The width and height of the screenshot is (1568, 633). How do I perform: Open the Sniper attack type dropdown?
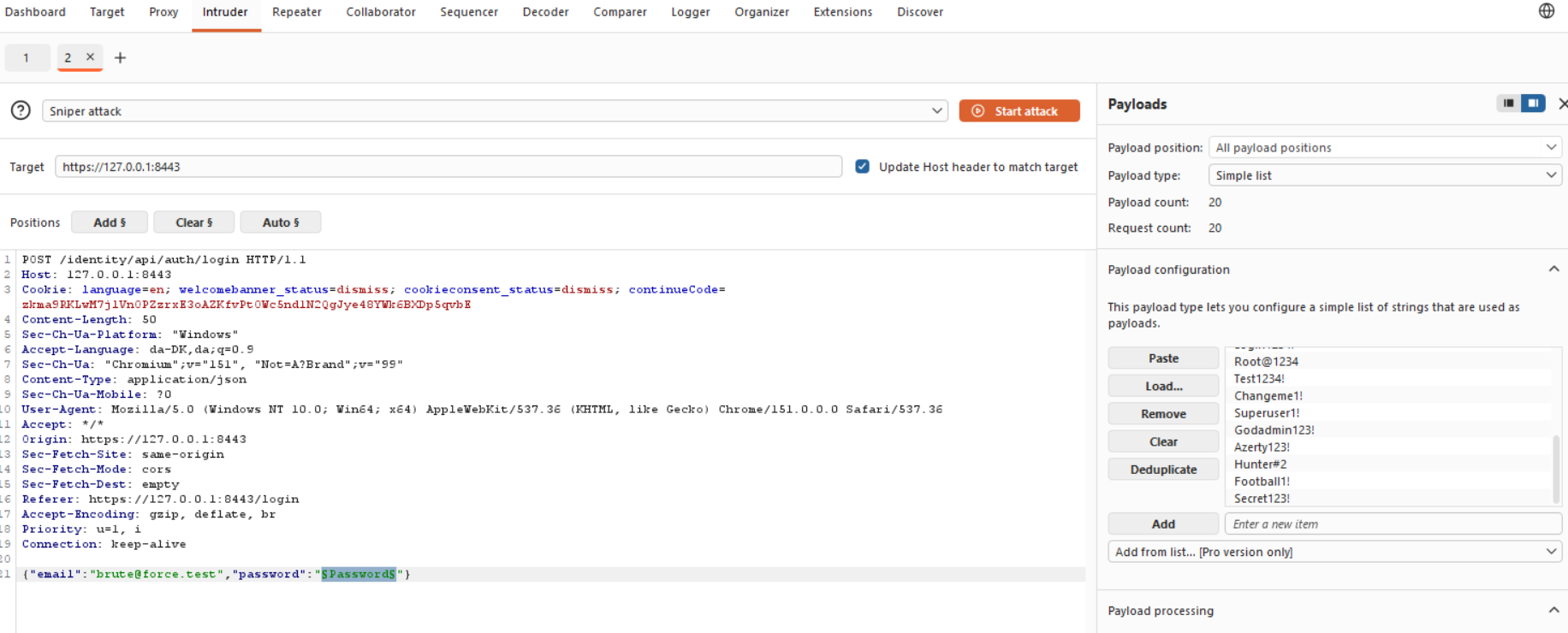(x=495, y=111)
